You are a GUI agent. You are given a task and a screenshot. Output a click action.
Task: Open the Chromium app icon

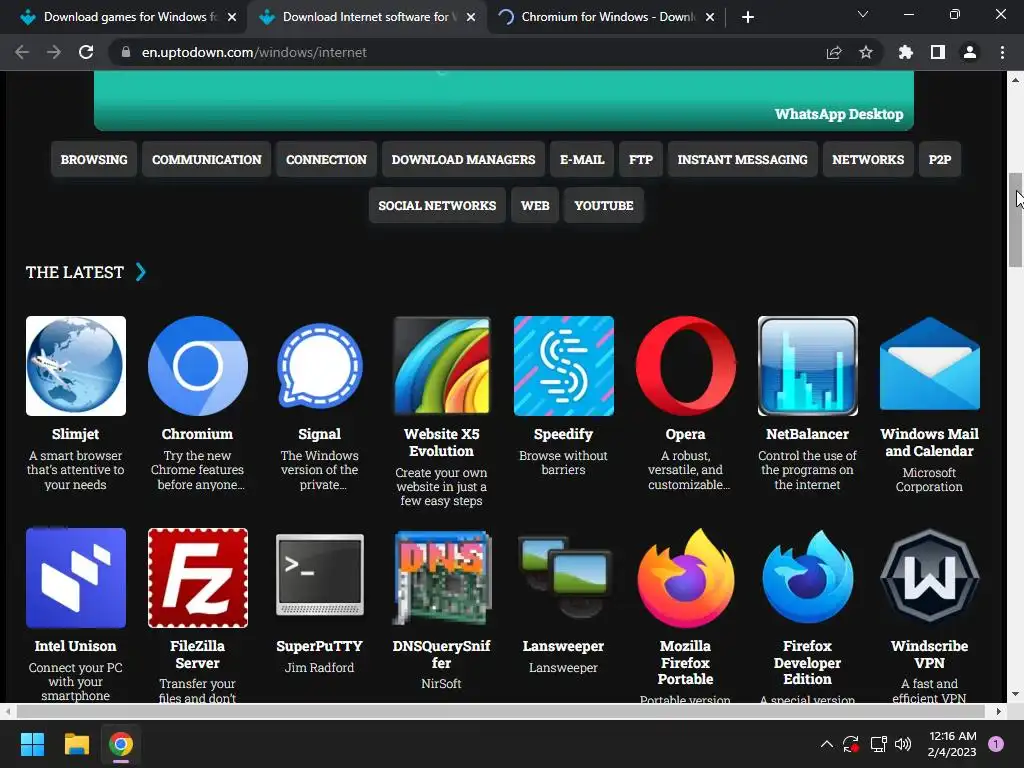[198, 366]
